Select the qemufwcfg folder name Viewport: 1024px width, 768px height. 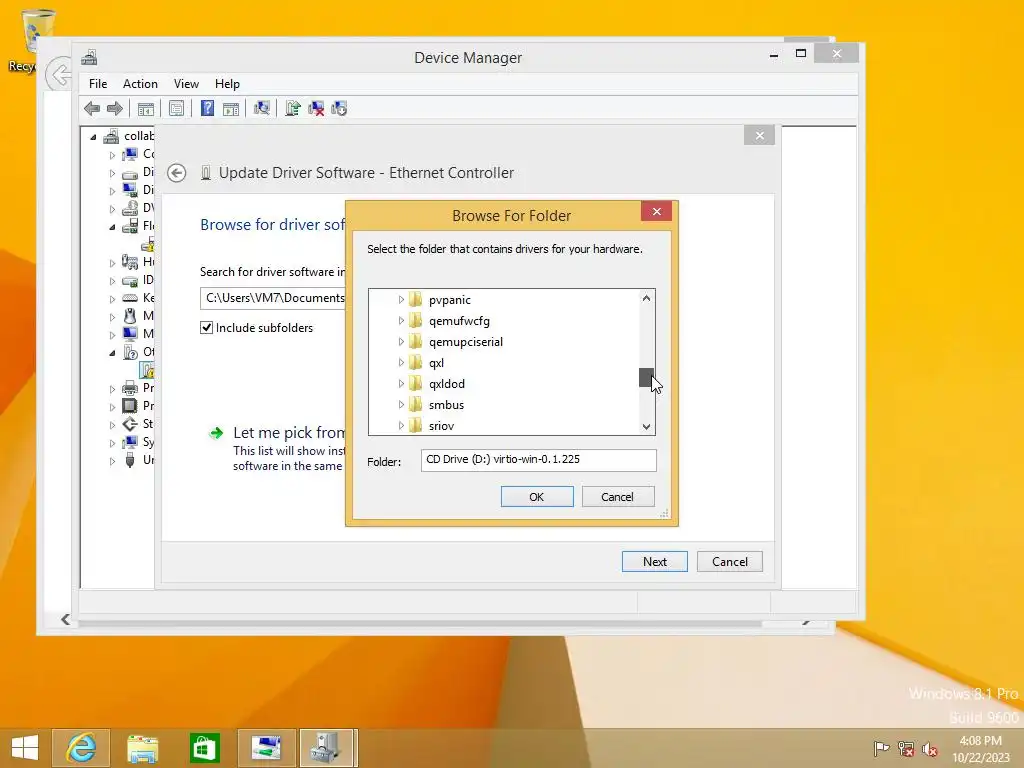459,321
